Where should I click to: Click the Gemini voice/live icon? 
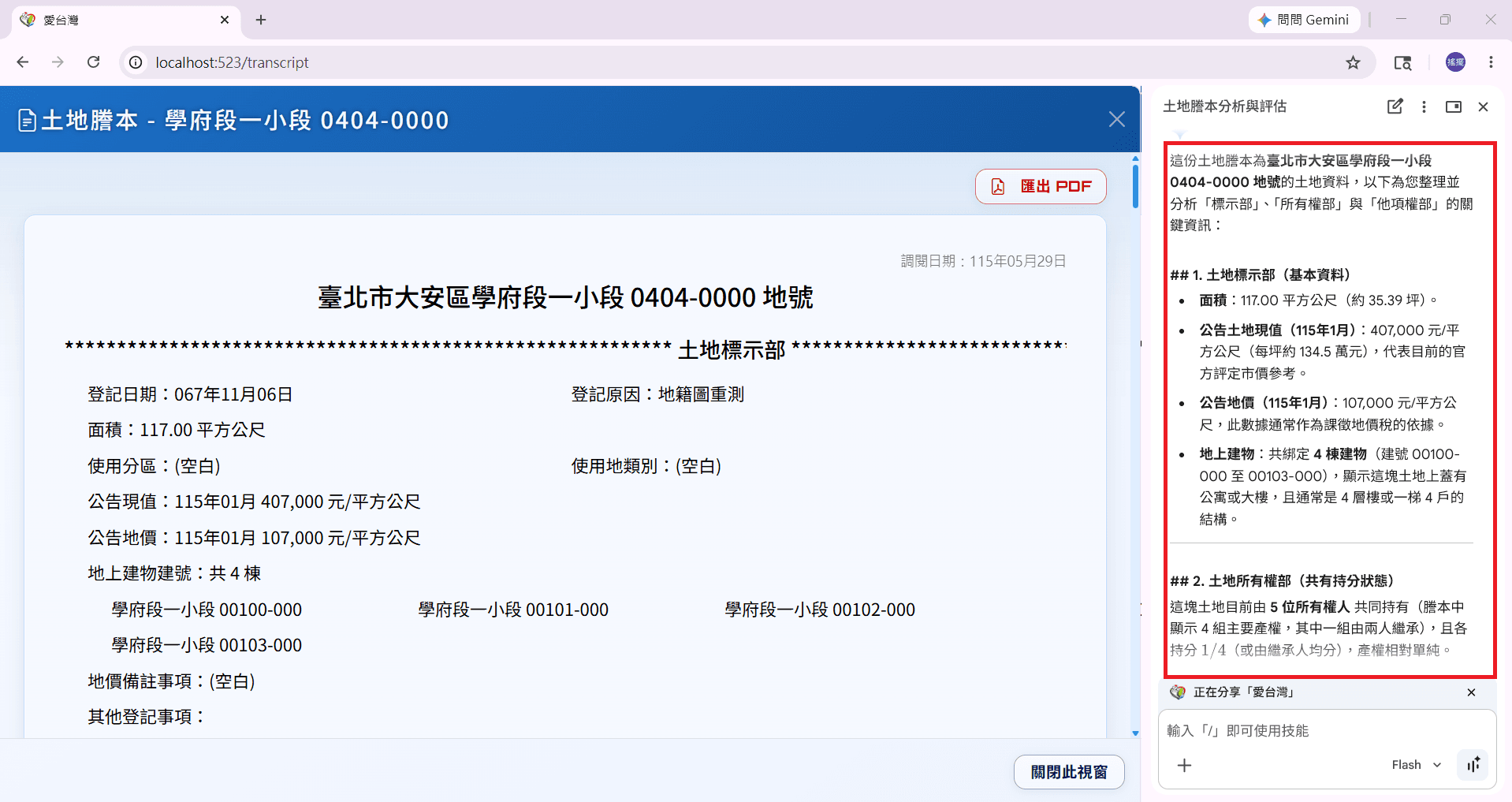coord(1473,764)
